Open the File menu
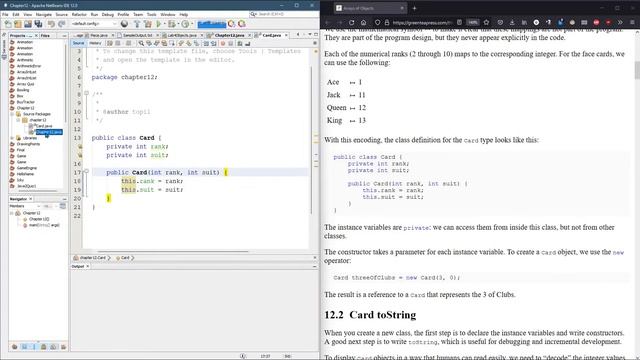640x360 pixels. [5, 14]
